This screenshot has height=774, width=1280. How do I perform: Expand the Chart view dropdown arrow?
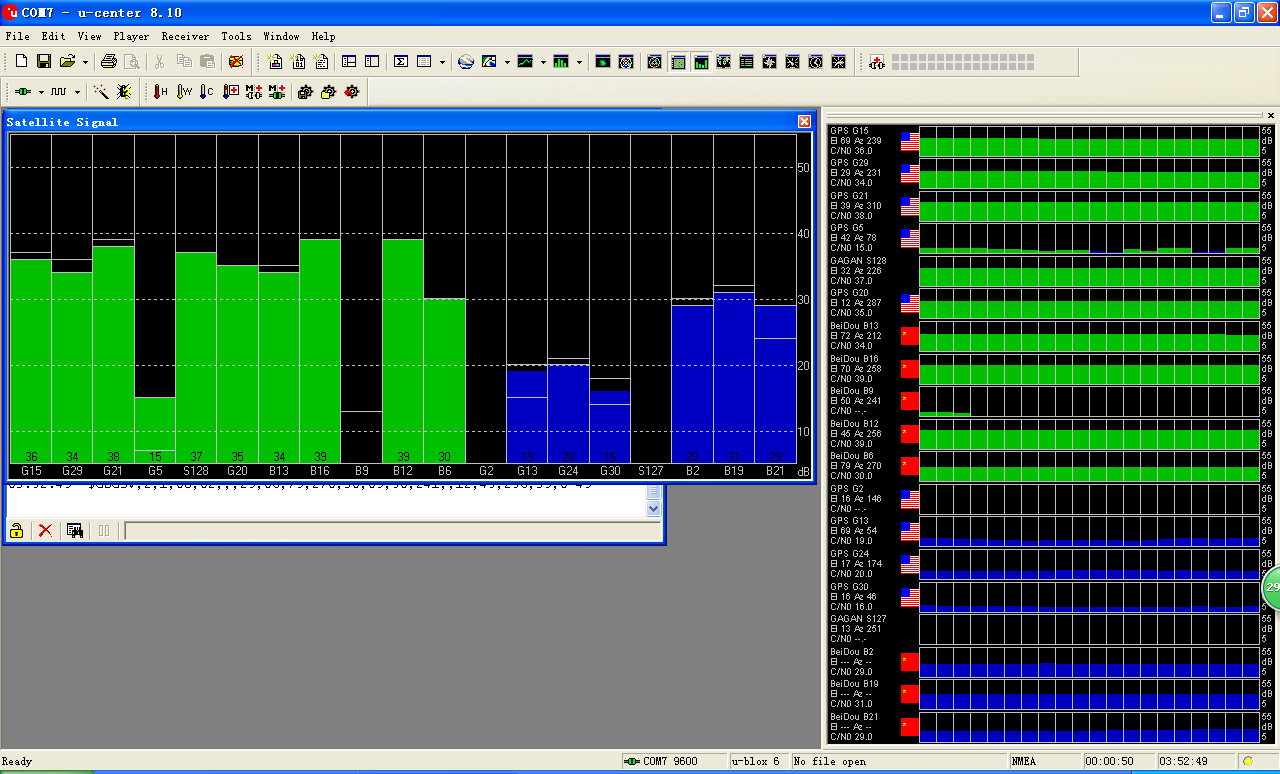click(x=543, y=62)
